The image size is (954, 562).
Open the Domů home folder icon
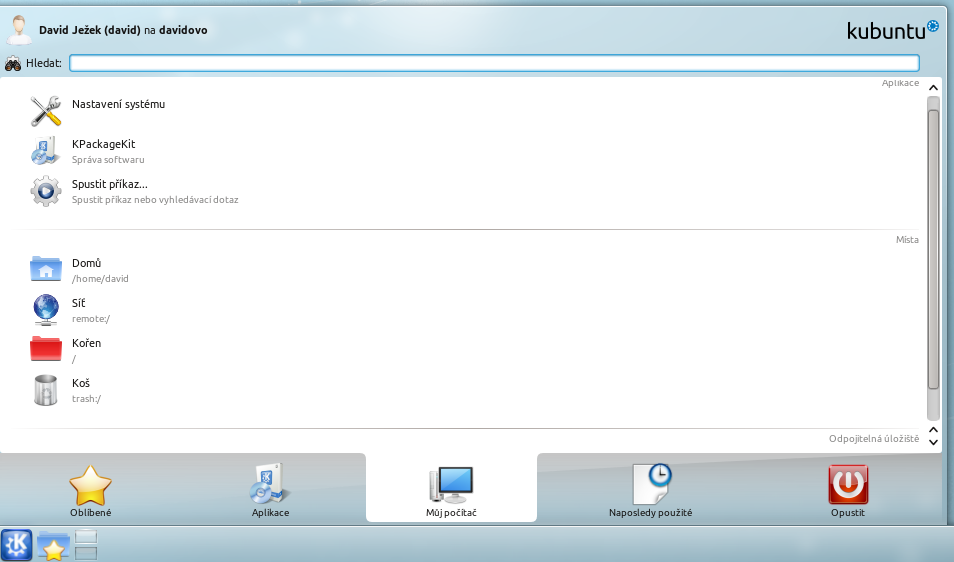(46, 269)
